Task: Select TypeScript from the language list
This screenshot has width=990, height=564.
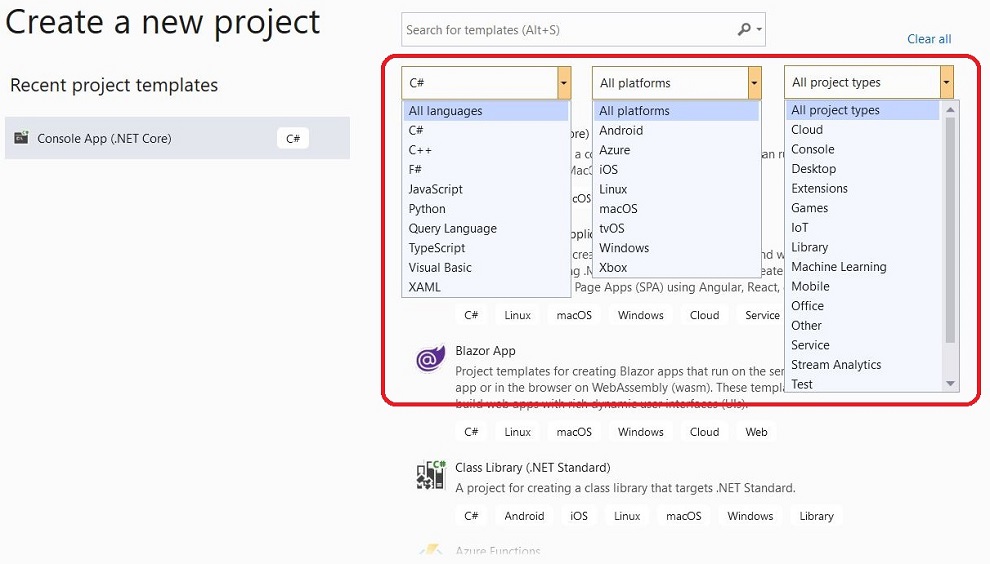Action: pyautogui.click(x=486, y=248)
